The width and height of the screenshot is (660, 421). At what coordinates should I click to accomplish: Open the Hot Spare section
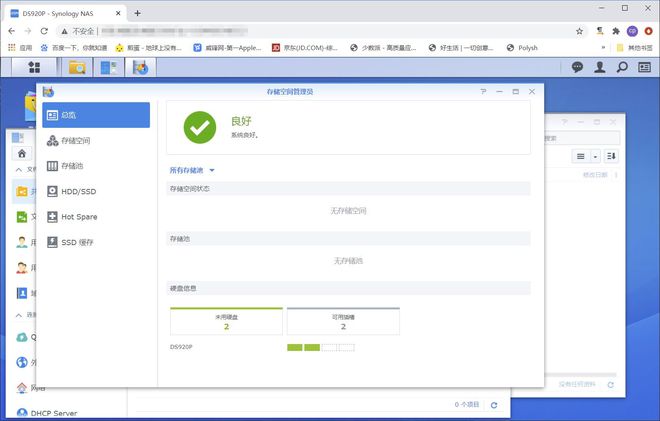(x=96, y=217)
